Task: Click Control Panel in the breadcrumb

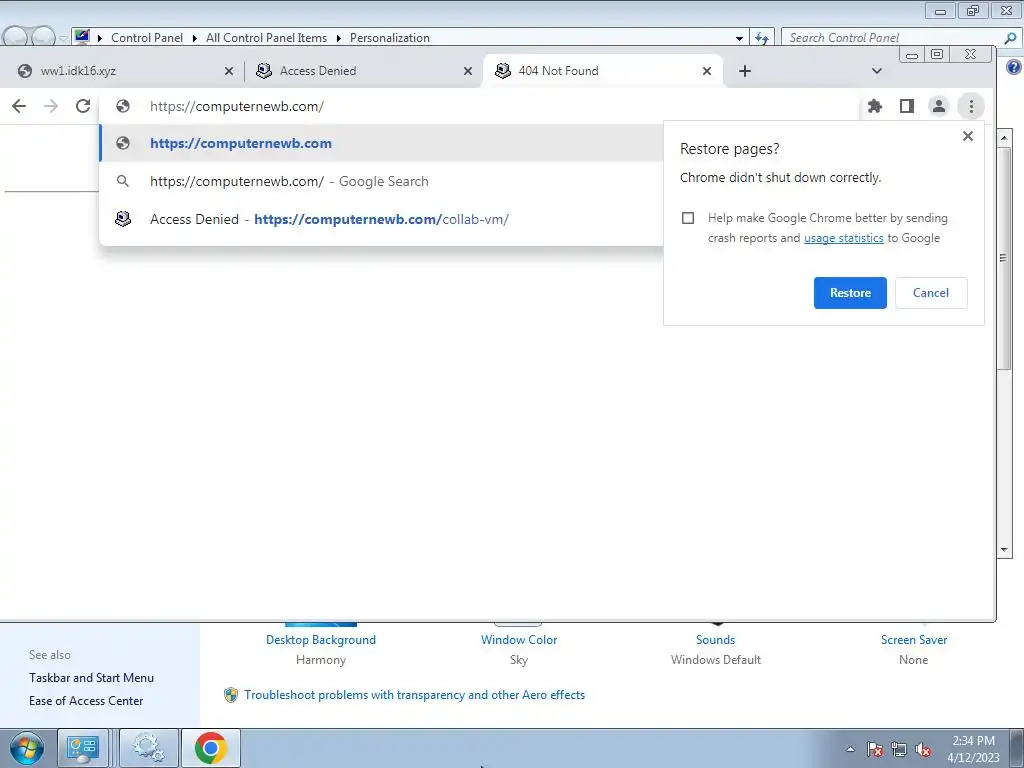Action: [x=146, y=38]
